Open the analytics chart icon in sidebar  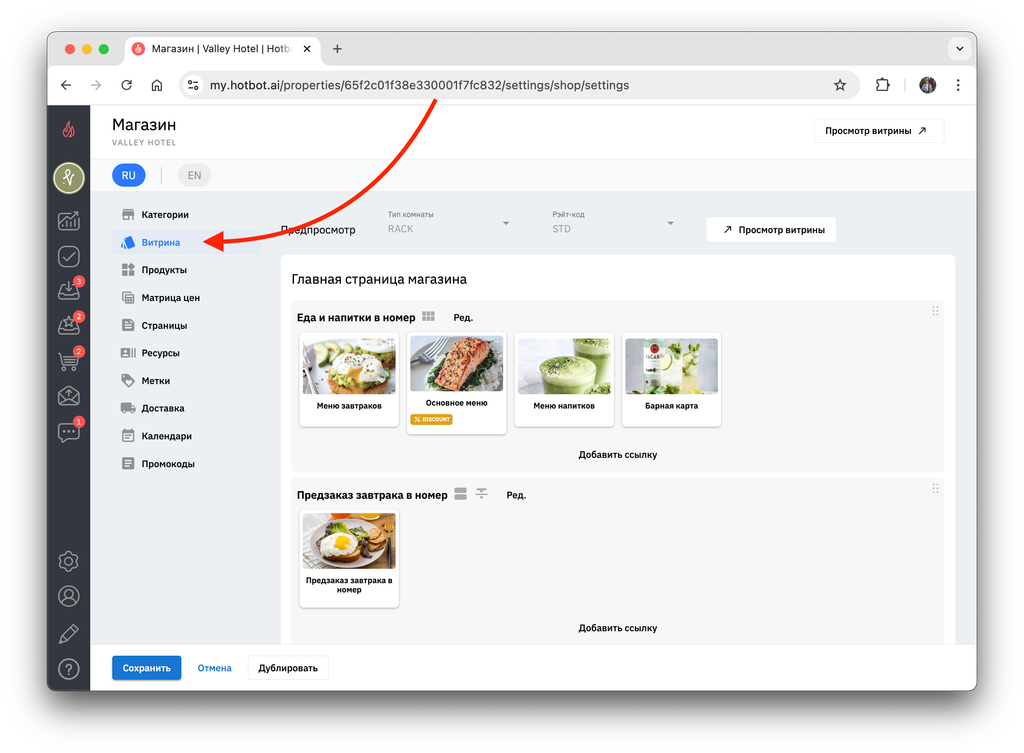pos(69,221)
